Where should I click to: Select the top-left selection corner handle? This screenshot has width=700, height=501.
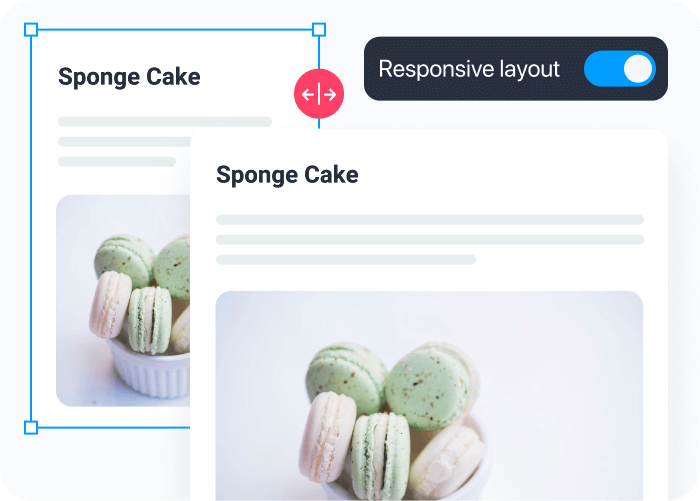[31, 30]
